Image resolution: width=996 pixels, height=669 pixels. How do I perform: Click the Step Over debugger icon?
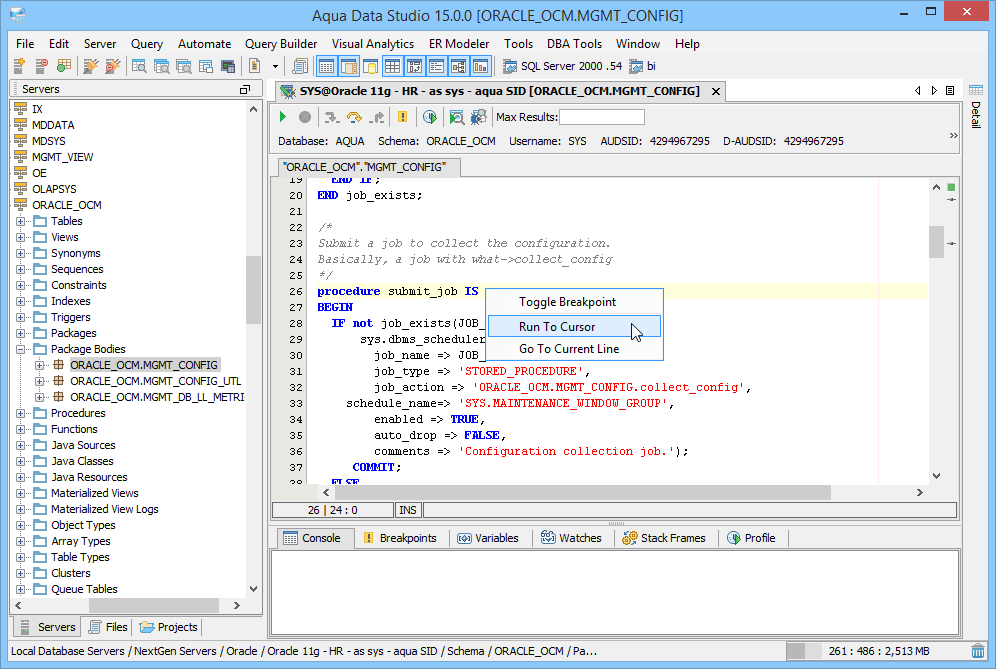coord(353,117)
